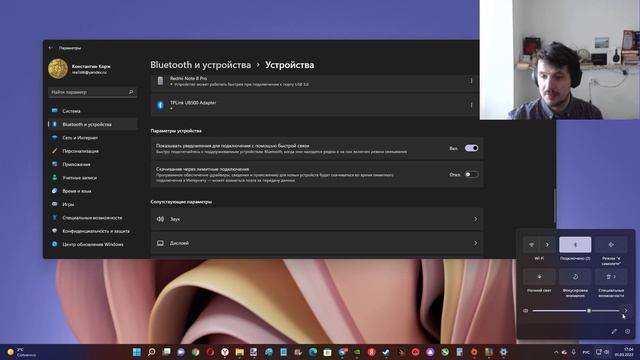The image size is (640, 360).
Task: Open Центр обновления Windows
Action: click(x=93, y=244)
